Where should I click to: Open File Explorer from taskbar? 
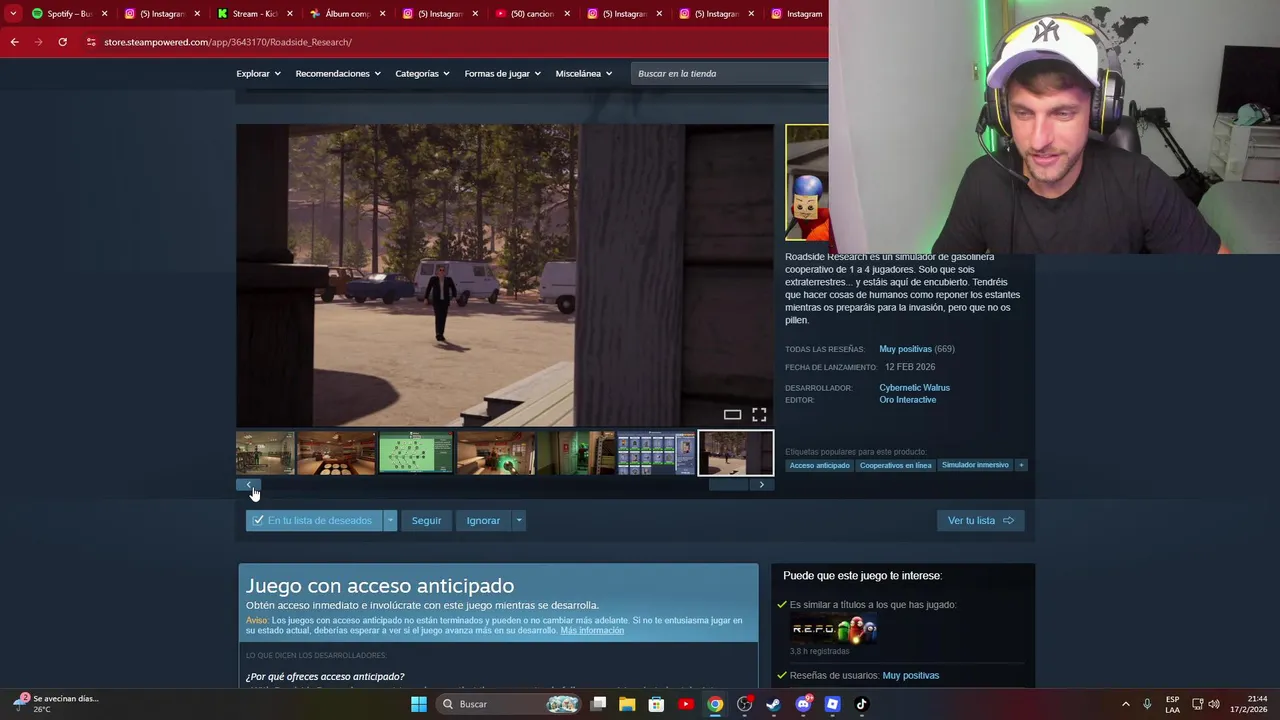(627, 704)
